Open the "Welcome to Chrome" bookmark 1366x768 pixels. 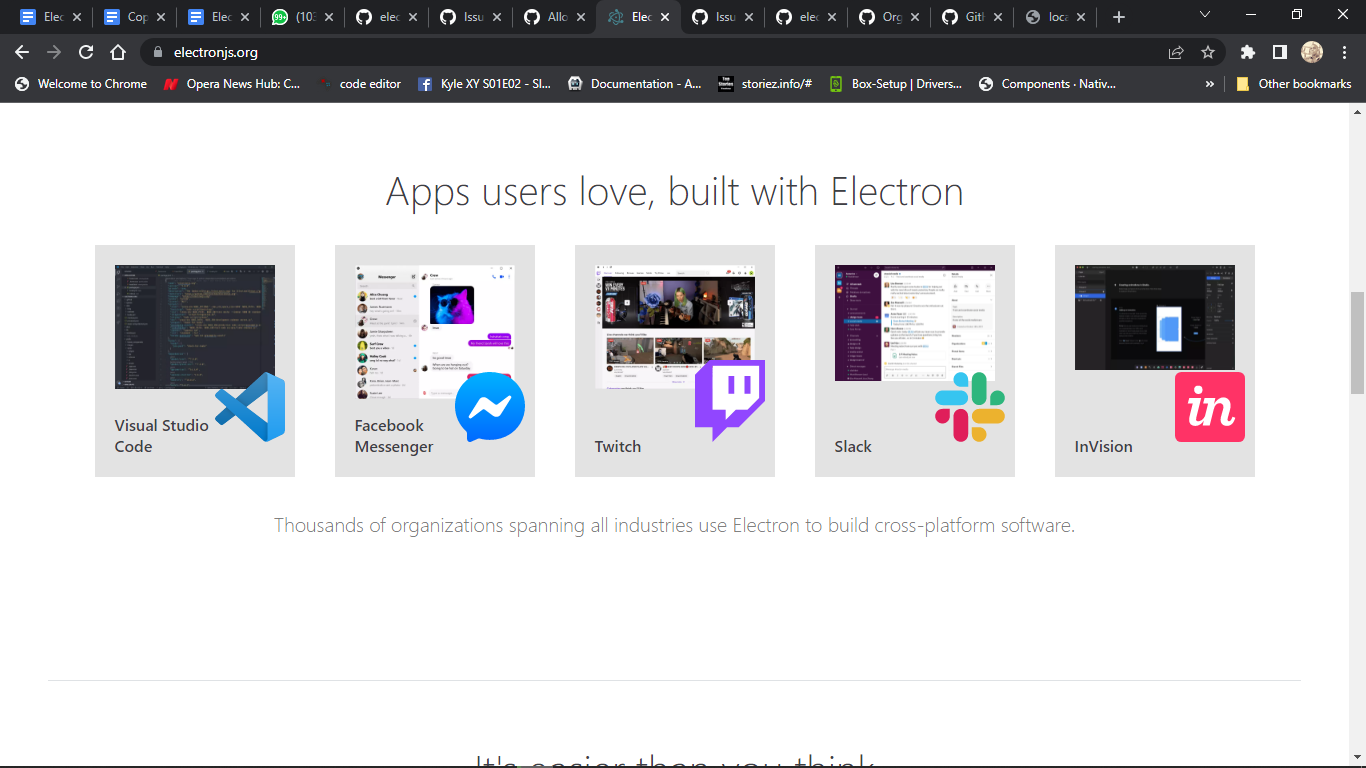(81, 84)
